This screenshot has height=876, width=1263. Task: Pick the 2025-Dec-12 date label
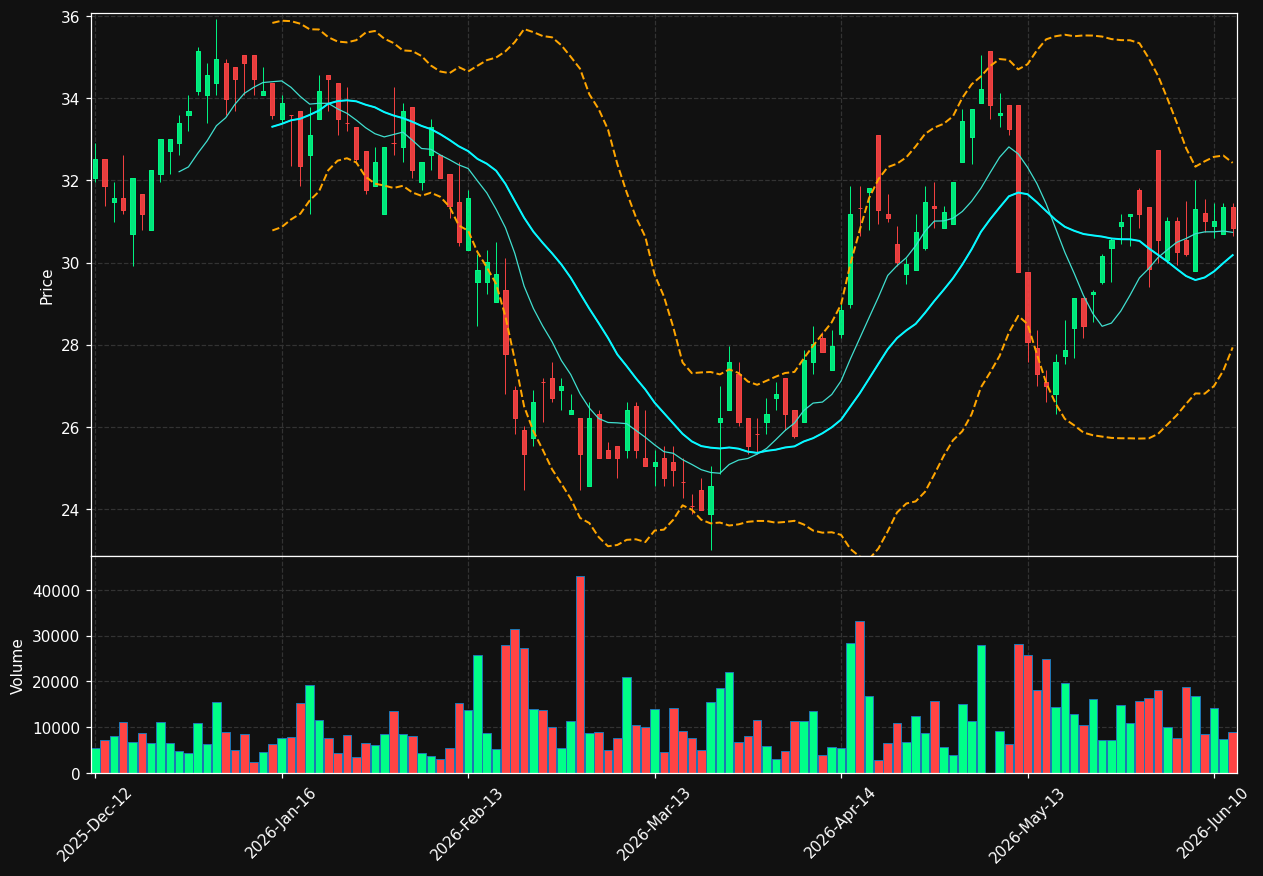(x=95, y=823)
